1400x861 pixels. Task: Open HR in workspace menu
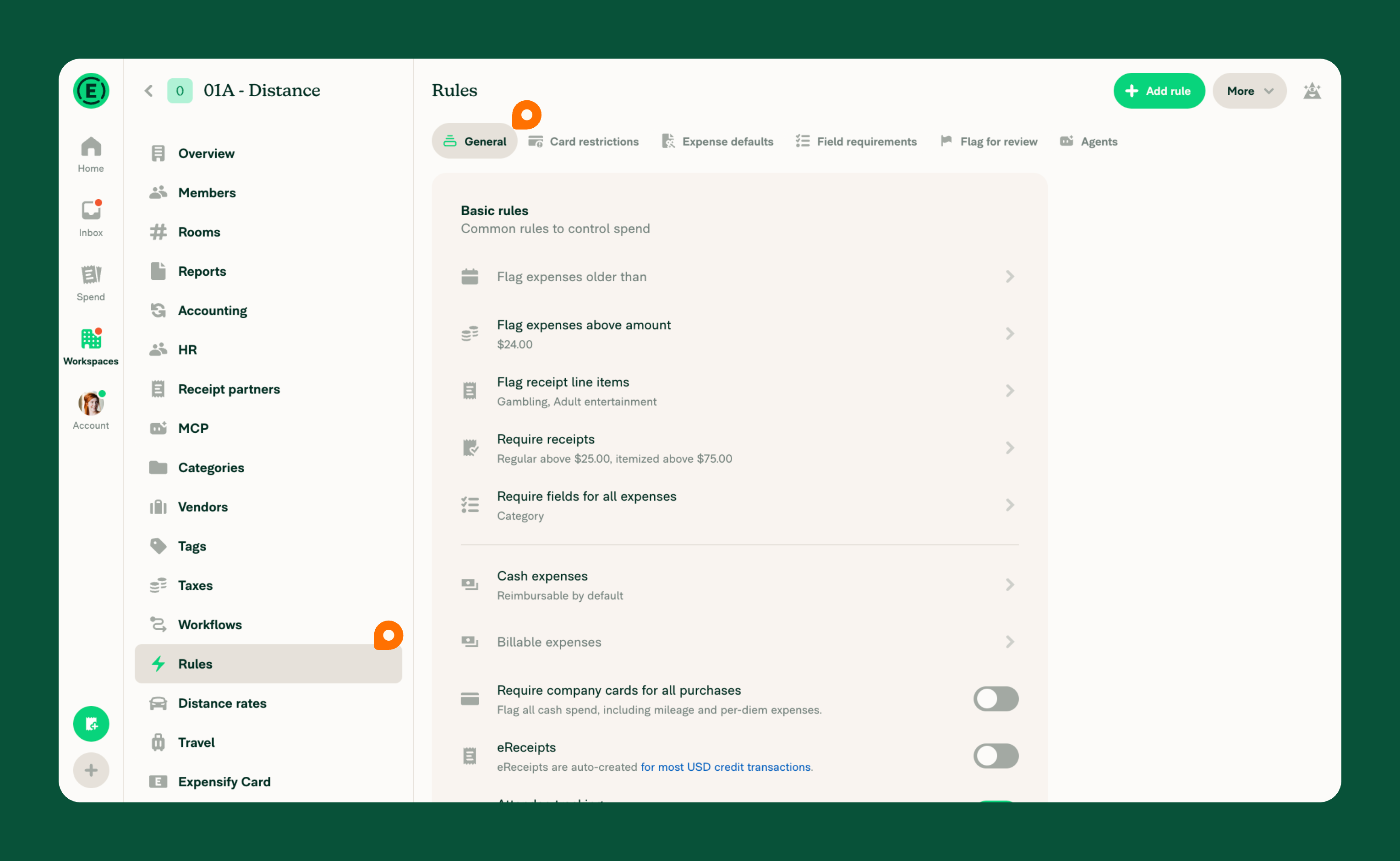coord(268,349)
